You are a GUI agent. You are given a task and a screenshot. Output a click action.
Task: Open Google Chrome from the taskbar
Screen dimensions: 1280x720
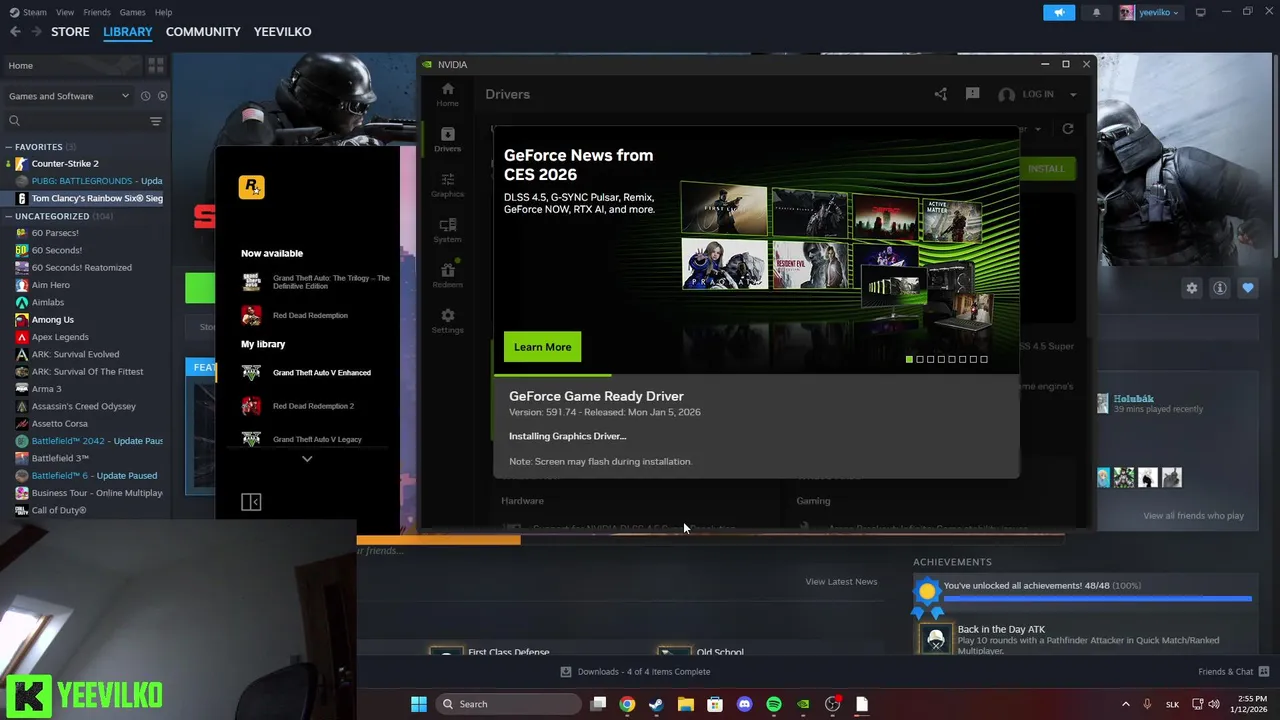627,704
